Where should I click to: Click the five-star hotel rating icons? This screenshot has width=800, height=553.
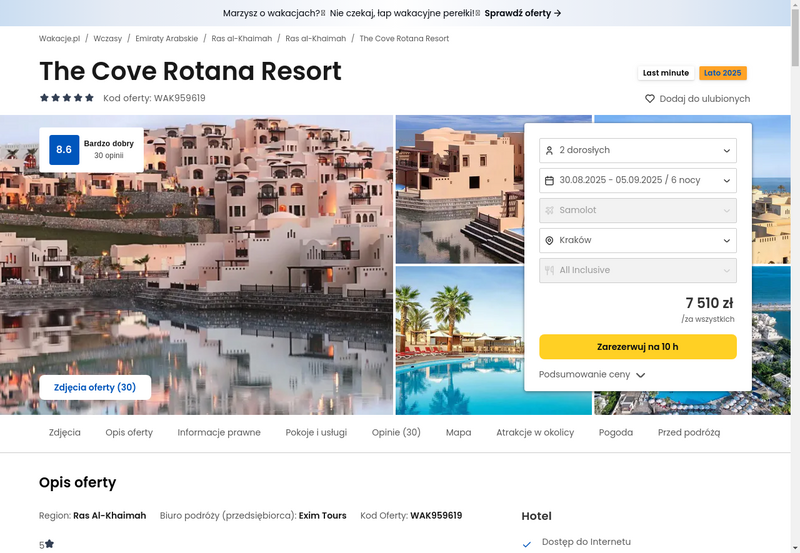click(x=67, y=97)
